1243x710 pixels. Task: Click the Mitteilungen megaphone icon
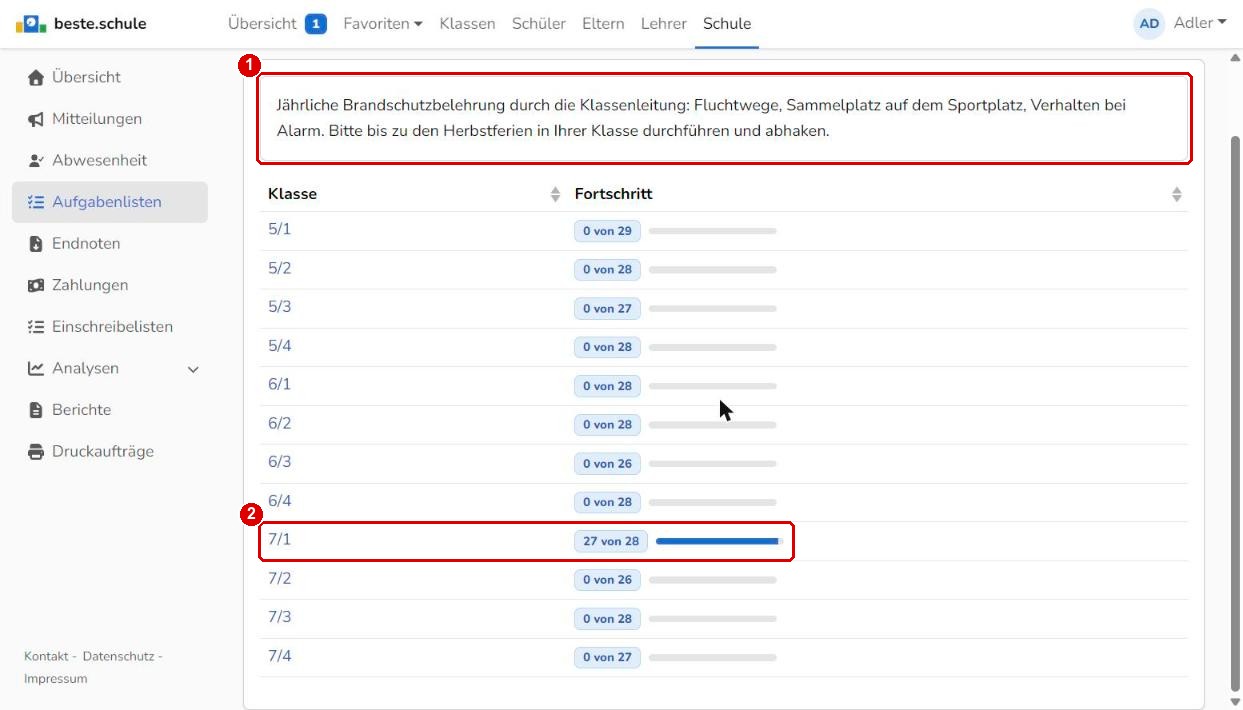[36, 119]
